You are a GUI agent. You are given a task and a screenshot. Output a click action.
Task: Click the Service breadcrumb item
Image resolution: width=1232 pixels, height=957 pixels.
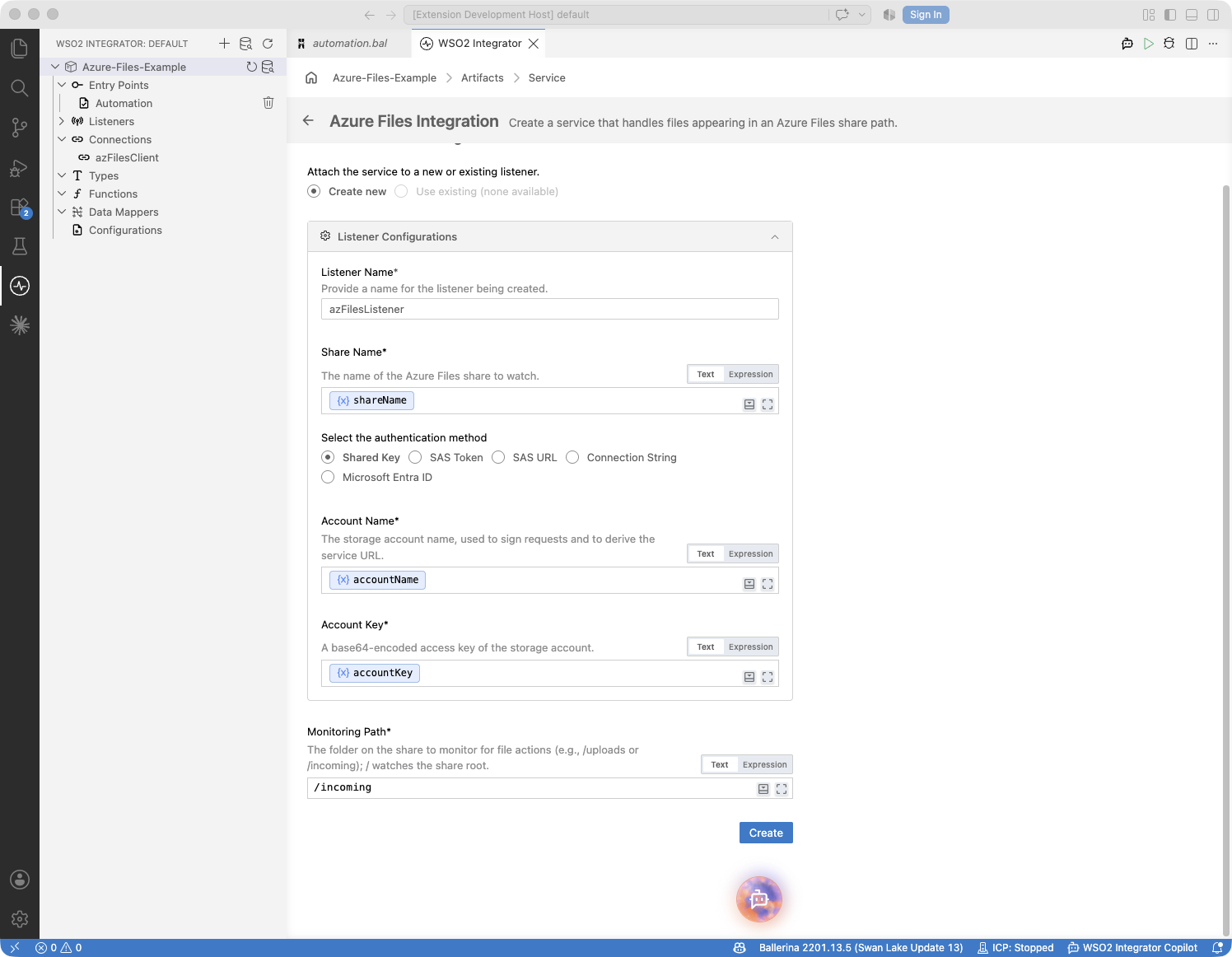[x=547, y=78]
